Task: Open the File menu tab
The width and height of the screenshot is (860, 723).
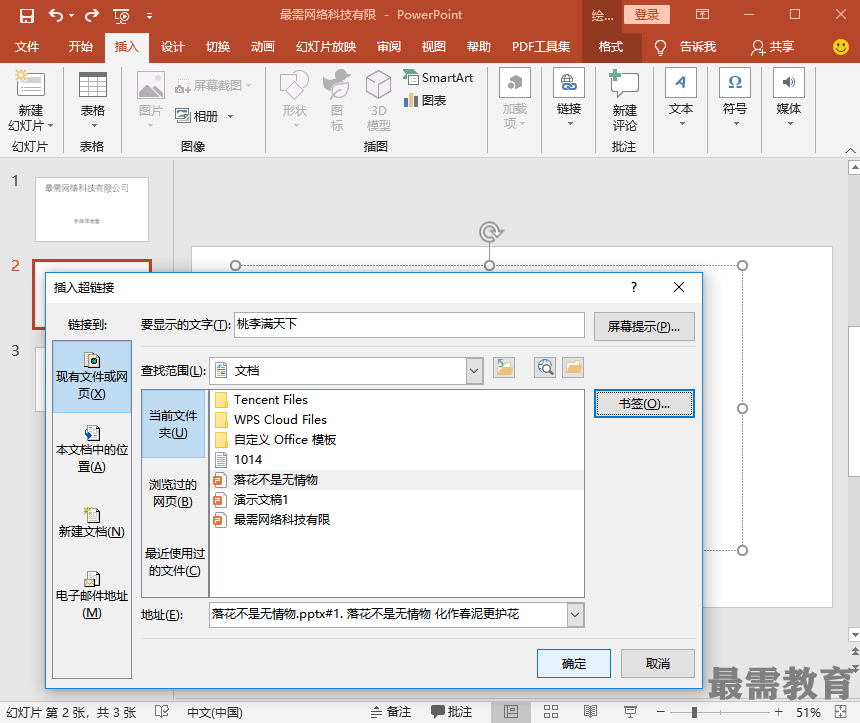Action: coord(27,47)
